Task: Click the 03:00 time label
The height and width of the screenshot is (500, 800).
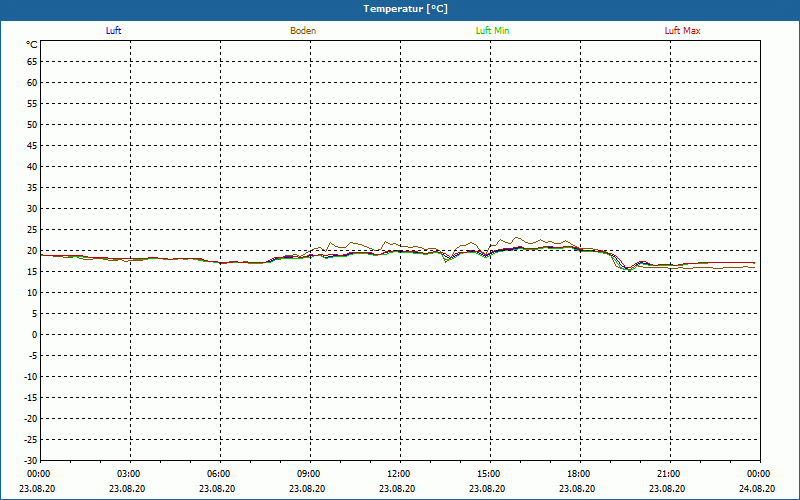Action: tap(128, 474)
